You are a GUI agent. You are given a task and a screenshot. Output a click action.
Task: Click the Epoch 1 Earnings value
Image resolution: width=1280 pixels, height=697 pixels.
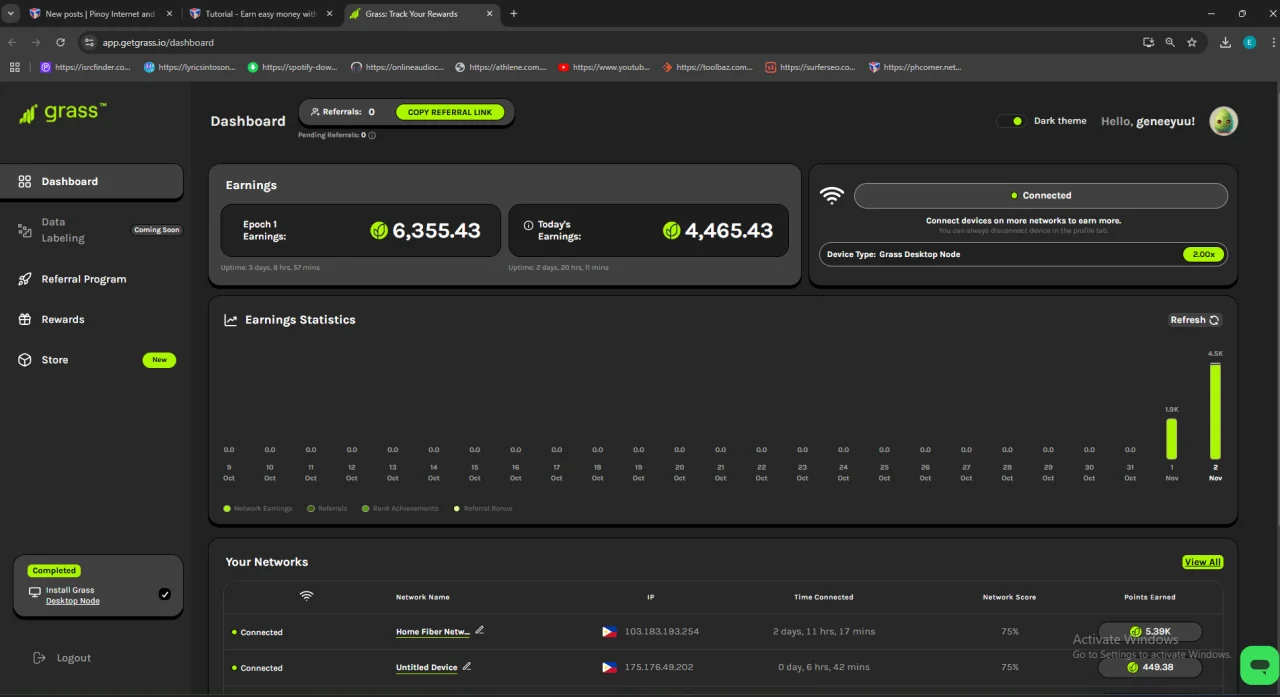[436, 230]
